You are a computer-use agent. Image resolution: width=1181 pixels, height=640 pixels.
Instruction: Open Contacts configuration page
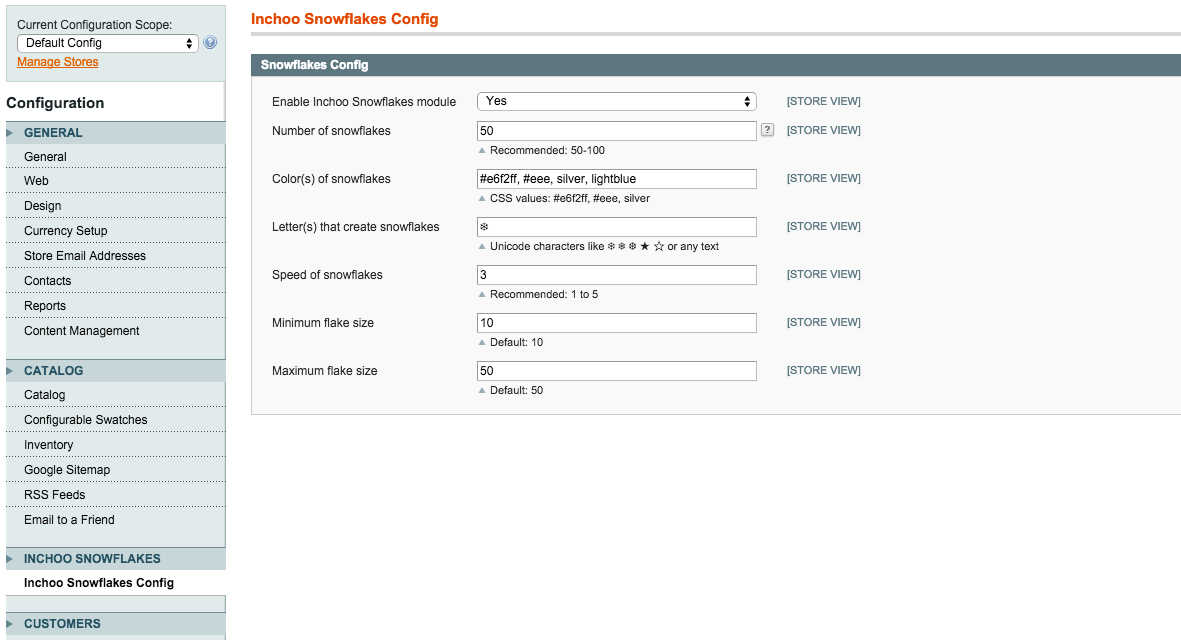coord(47,281)
